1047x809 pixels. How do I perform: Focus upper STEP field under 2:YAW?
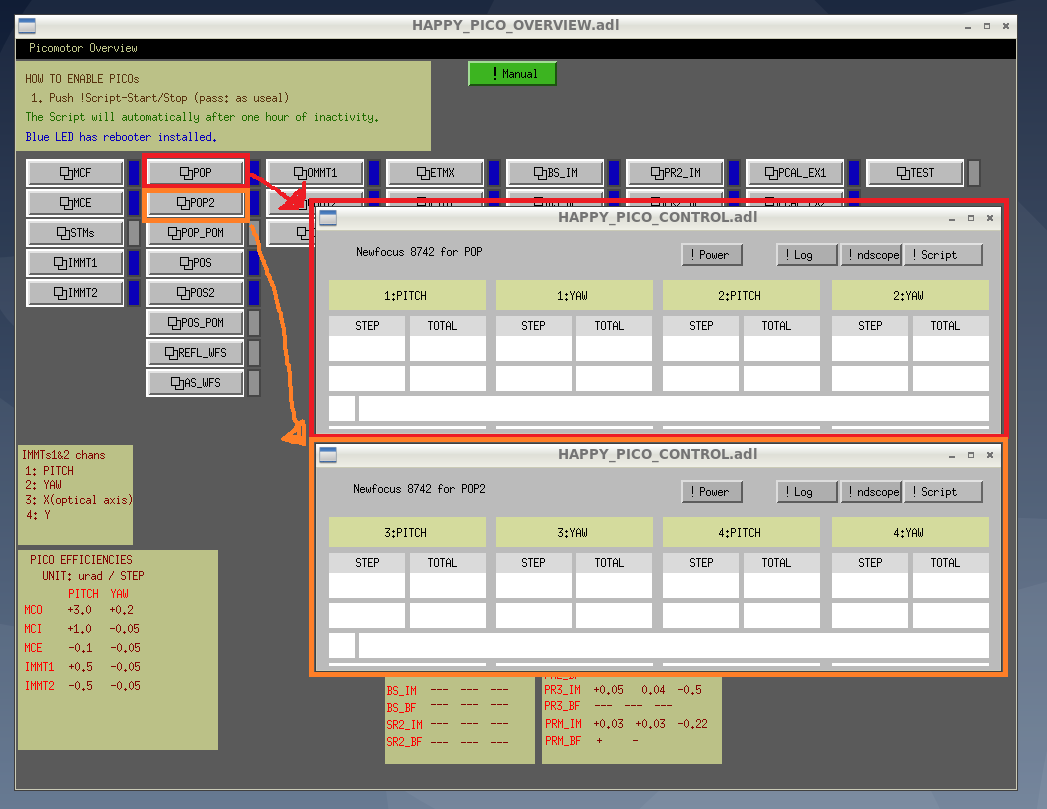[x=870, y=348]
